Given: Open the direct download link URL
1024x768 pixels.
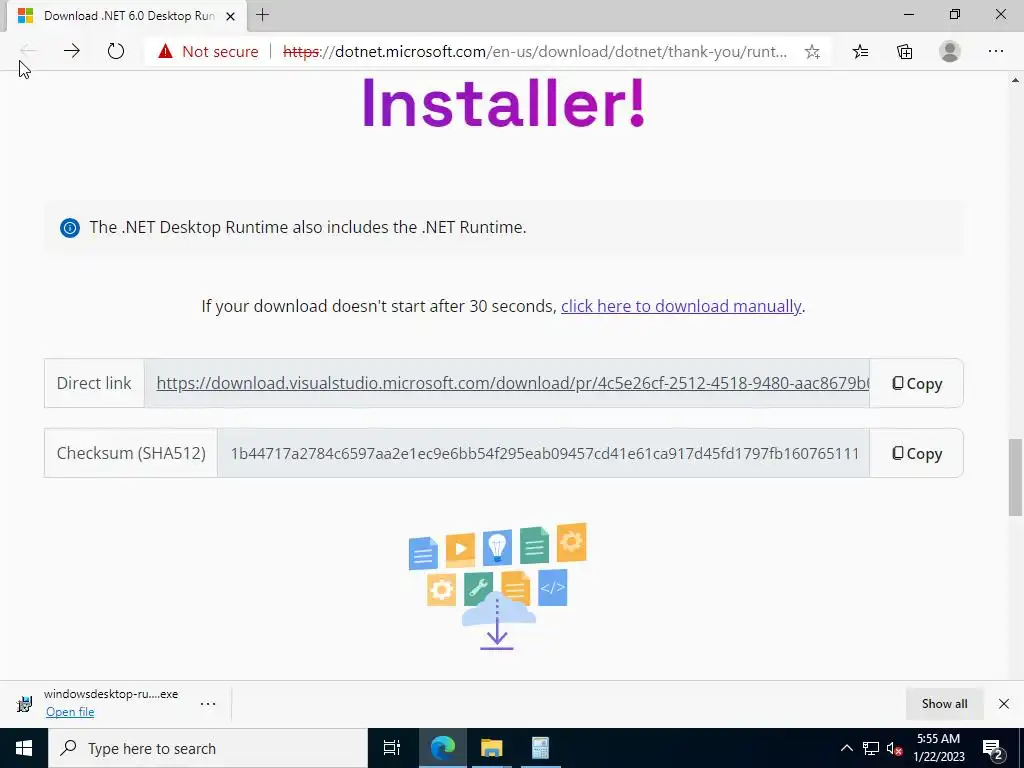Looking at the screenshot, I should coord(513,383).
